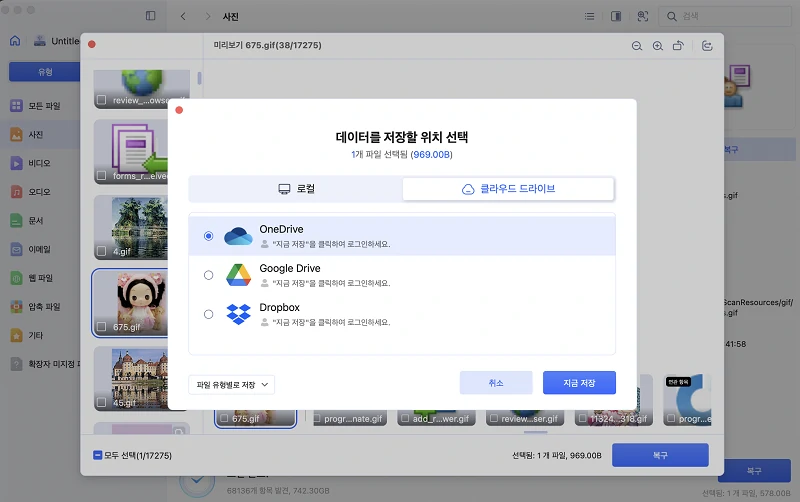The image size is (800, 502).
Task: Click the 복구 button in main window
Action: (x=754, y=471)
